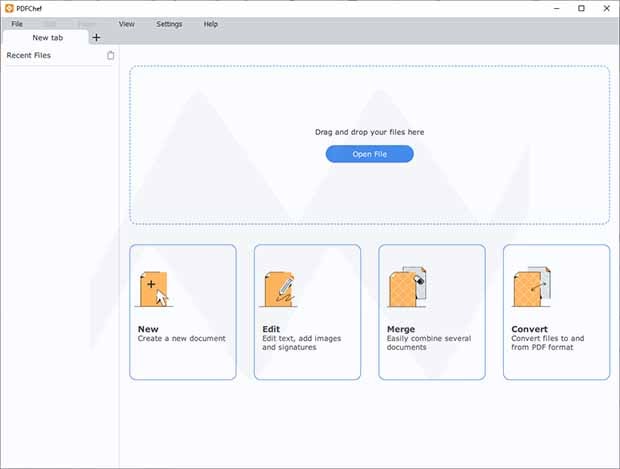
Task: Open the View menu
Action: tap(127, 23)
